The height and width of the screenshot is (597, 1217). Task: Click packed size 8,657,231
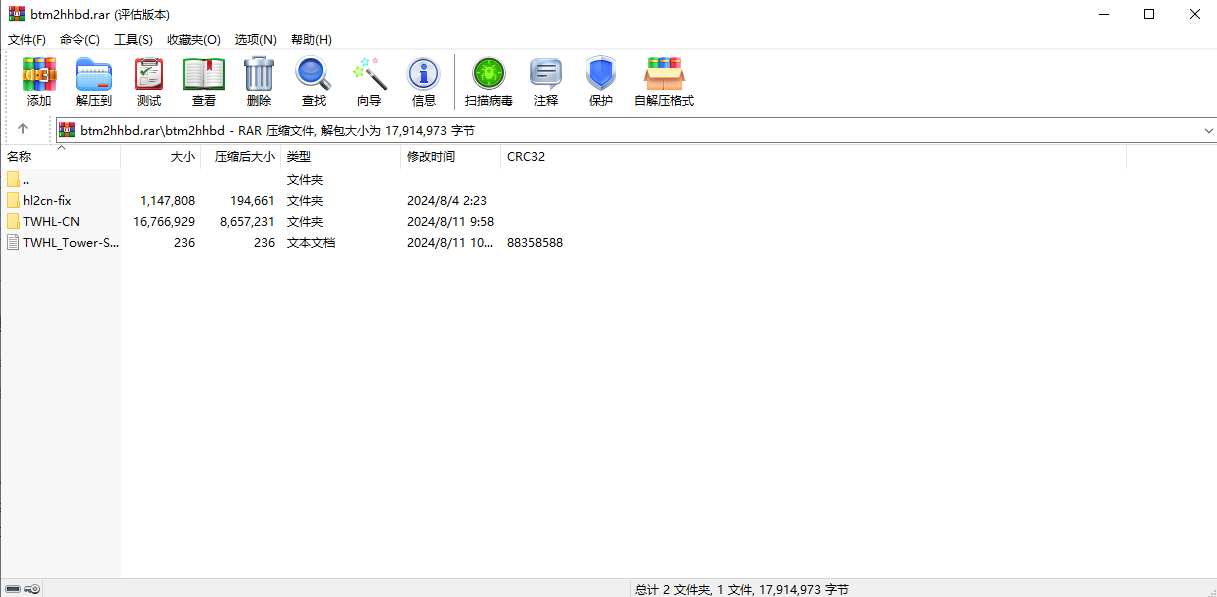click(x=247, y=221)
